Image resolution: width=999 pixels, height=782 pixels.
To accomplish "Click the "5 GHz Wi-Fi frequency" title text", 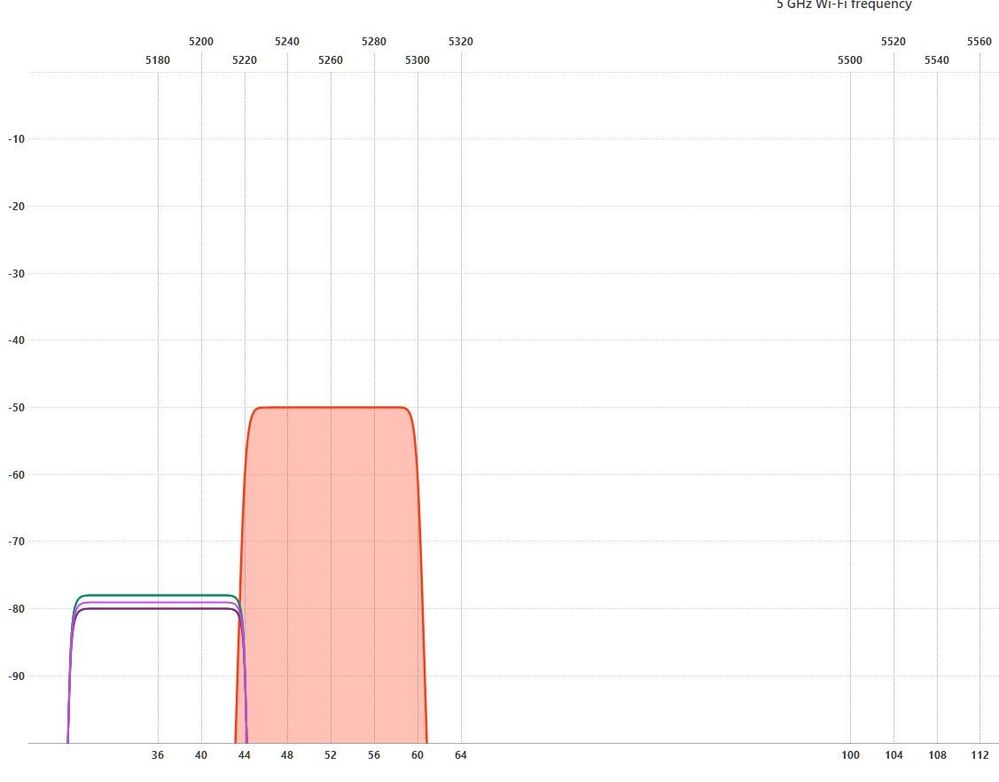I will click(x=844, y=5).
